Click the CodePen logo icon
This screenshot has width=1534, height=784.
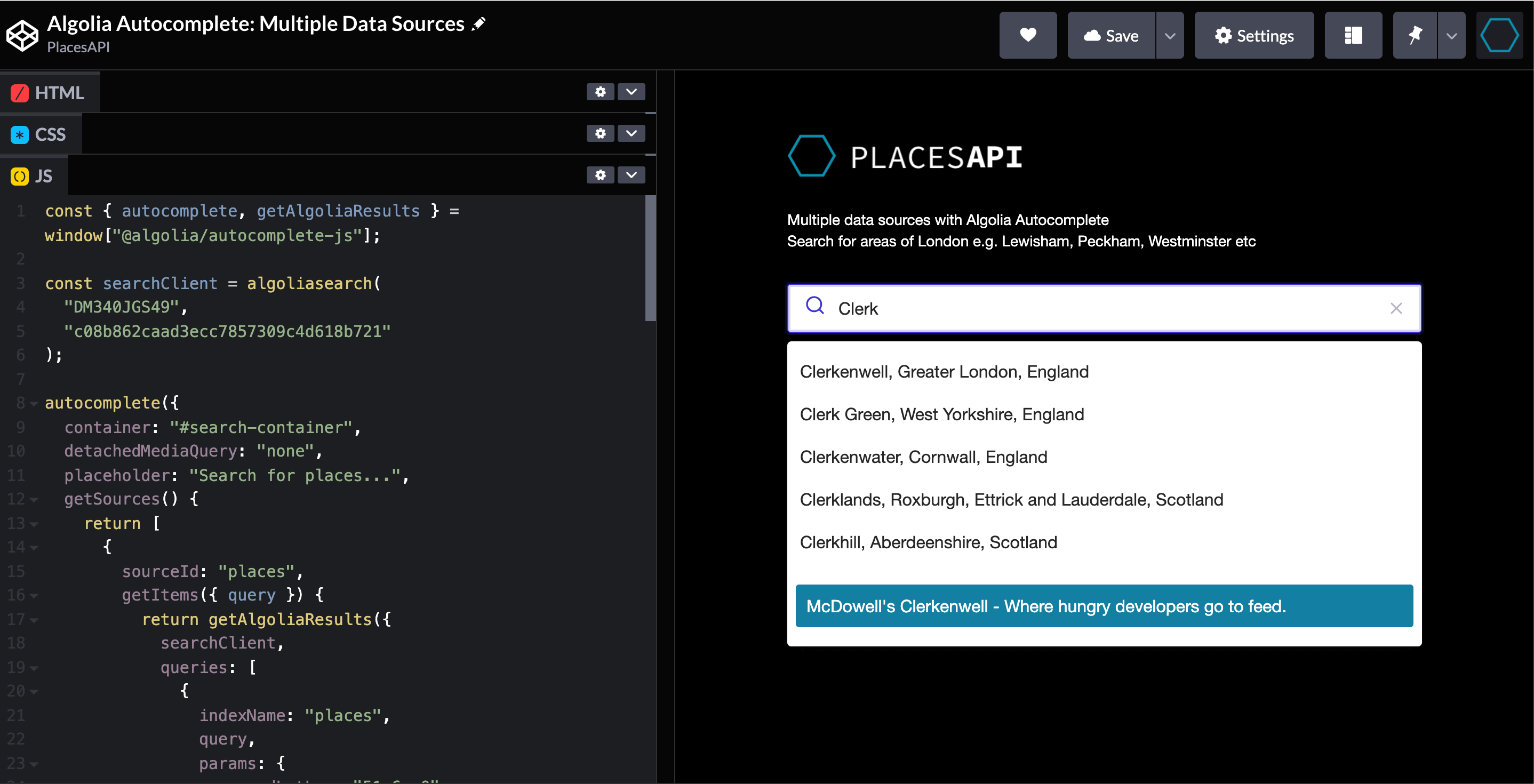(x=22, y=35)
